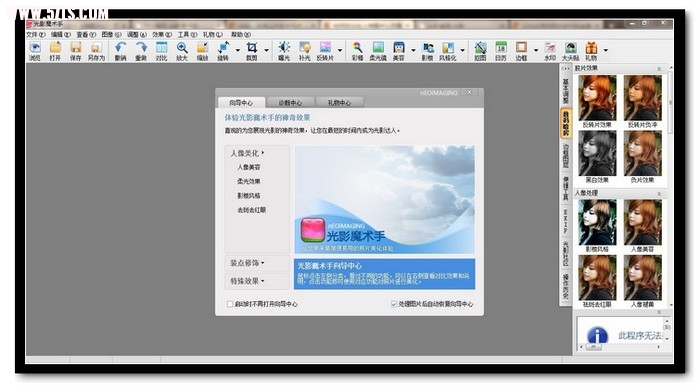The width and height of the screenshot is (700, 392).
Task: Click the 风格化 stylize icon
Action: (x=448, y=47)
